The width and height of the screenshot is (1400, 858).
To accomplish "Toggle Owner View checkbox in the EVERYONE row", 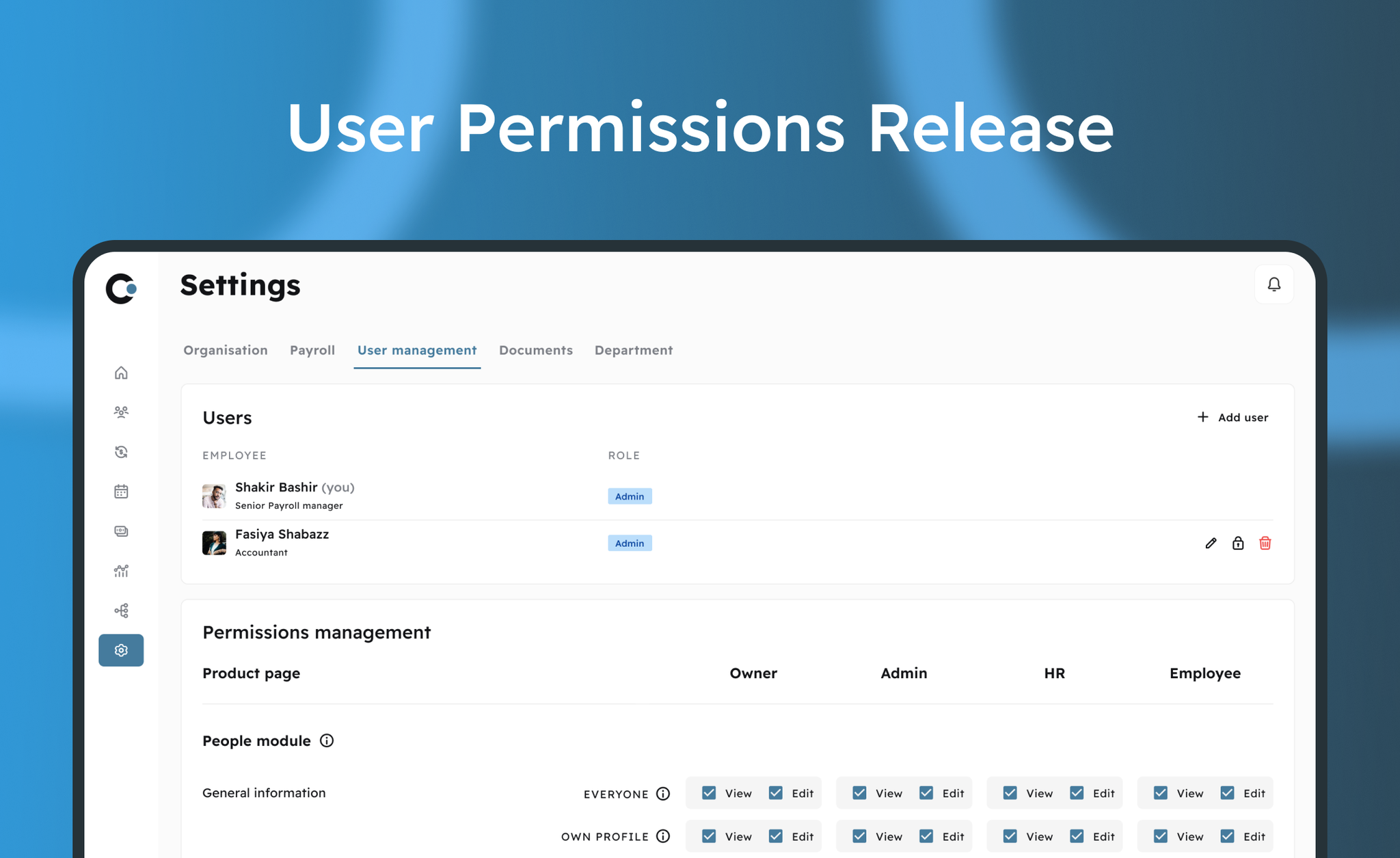I will pos(709,793).
